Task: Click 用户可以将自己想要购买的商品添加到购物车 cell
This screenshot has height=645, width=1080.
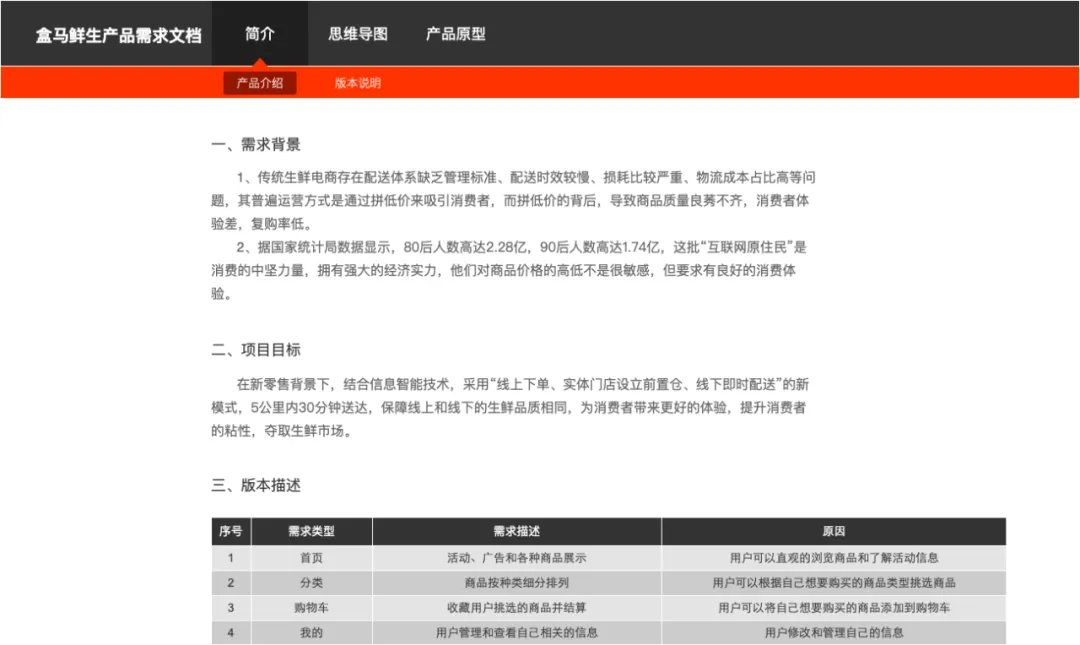Action: tap(833, 607)
